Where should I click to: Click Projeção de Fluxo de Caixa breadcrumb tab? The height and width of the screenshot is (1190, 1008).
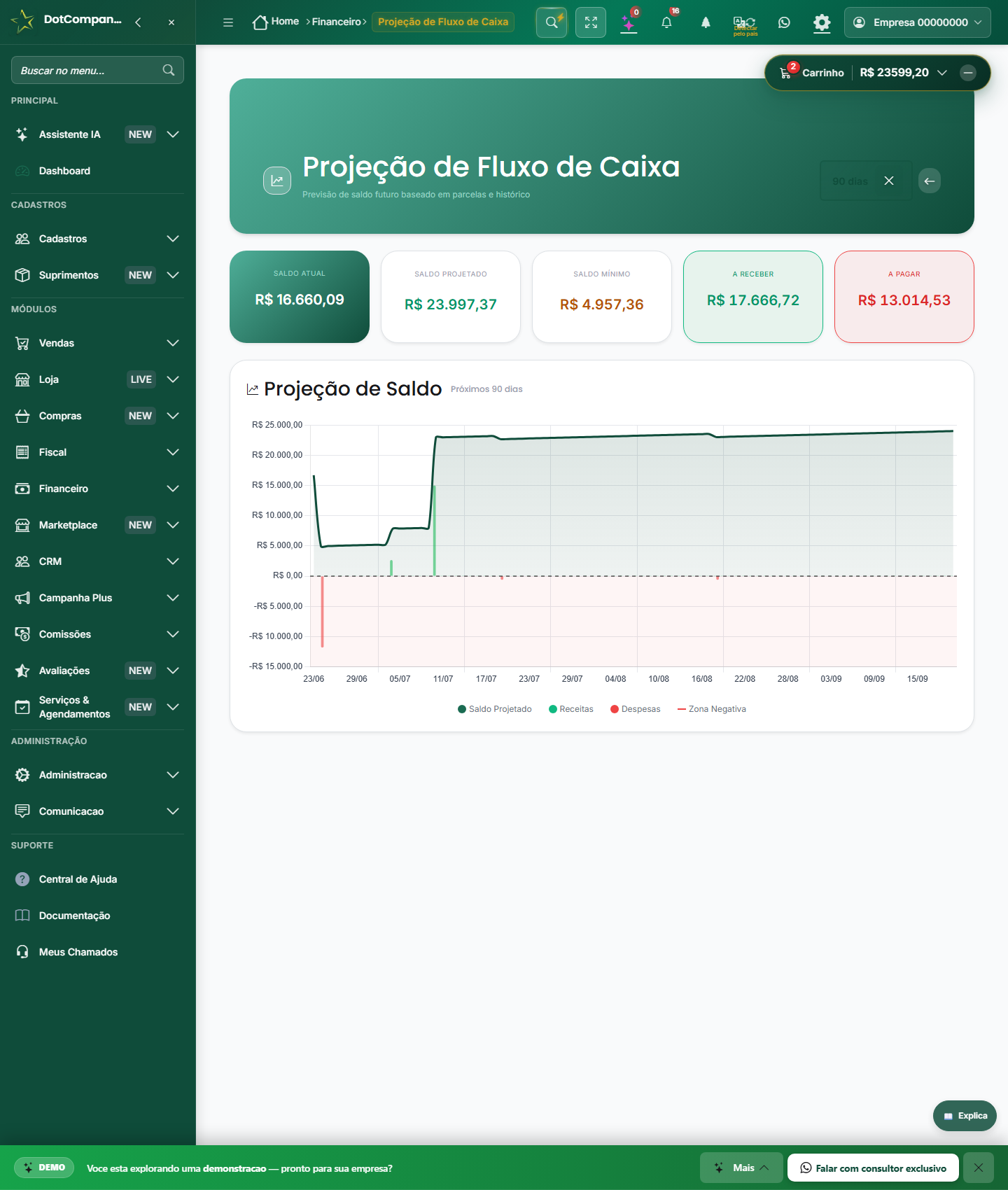(x=443, y=22)
